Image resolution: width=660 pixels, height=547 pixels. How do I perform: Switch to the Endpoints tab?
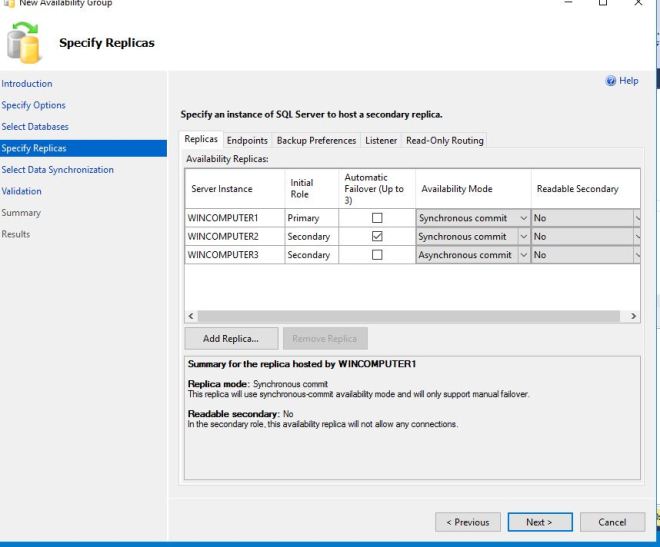(x=247, y=141)
